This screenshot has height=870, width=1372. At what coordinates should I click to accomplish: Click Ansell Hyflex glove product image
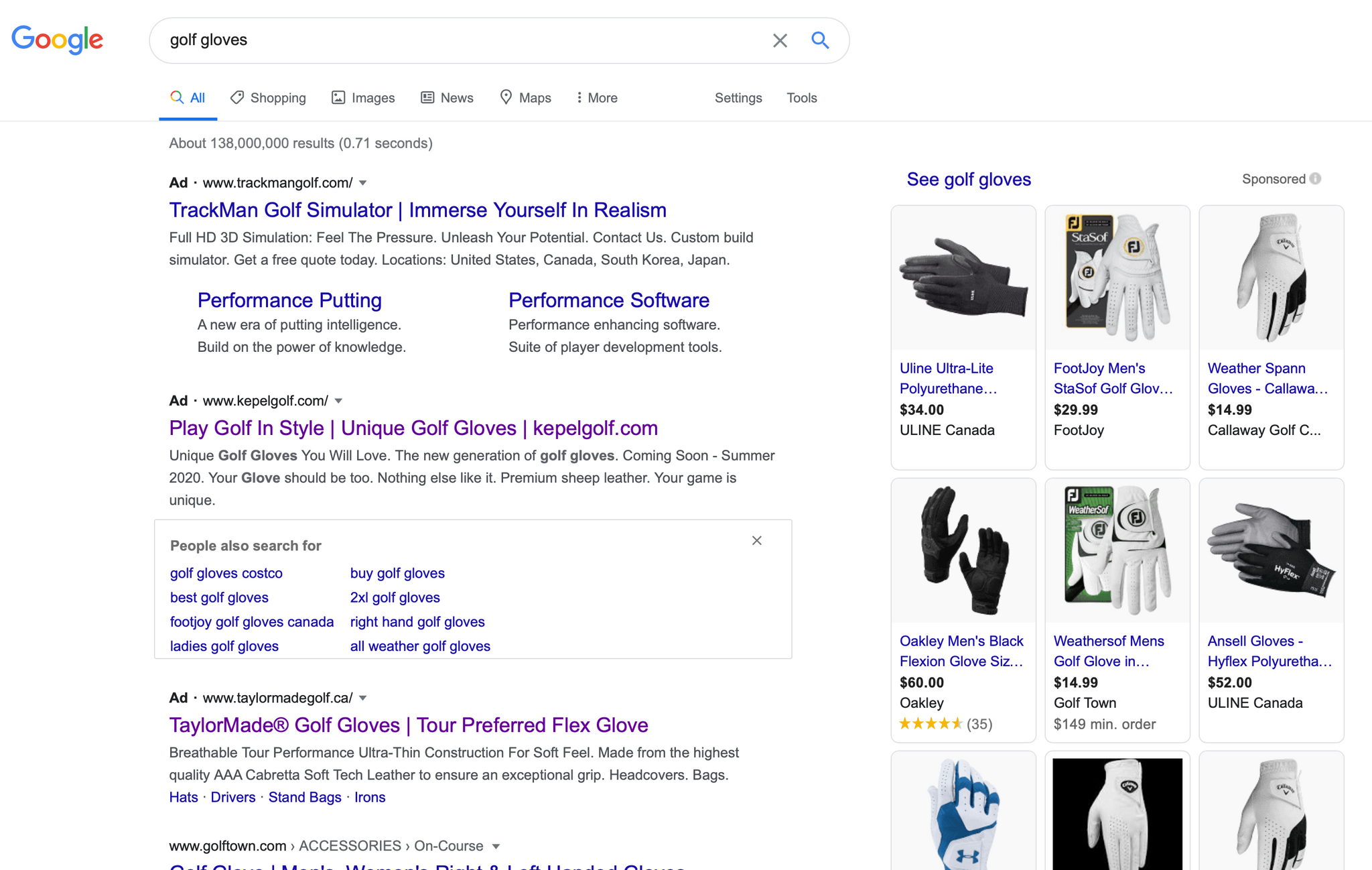[x=1272, y=550]
